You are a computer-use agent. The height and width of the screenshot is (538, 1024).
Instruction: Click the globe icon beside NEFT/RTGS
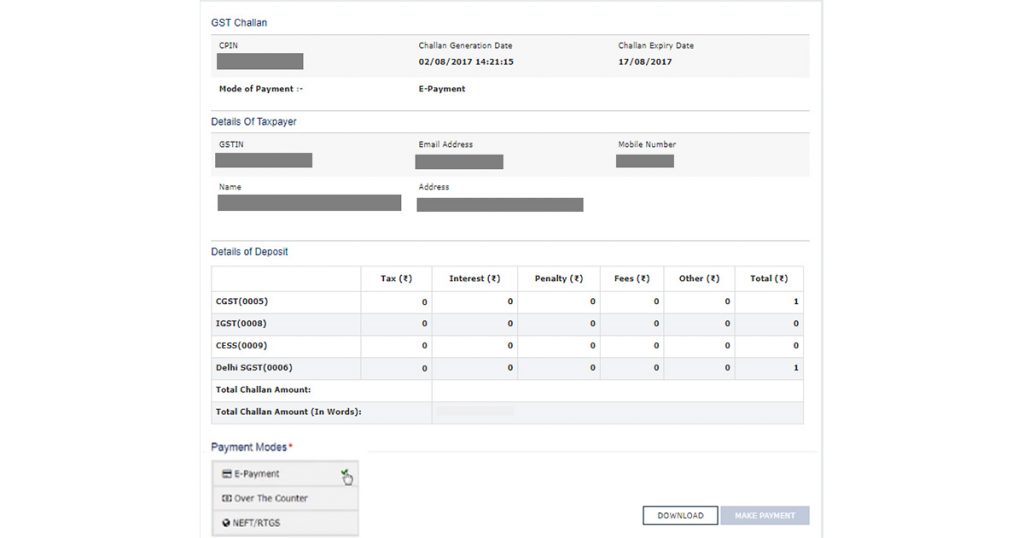(226, 523)
